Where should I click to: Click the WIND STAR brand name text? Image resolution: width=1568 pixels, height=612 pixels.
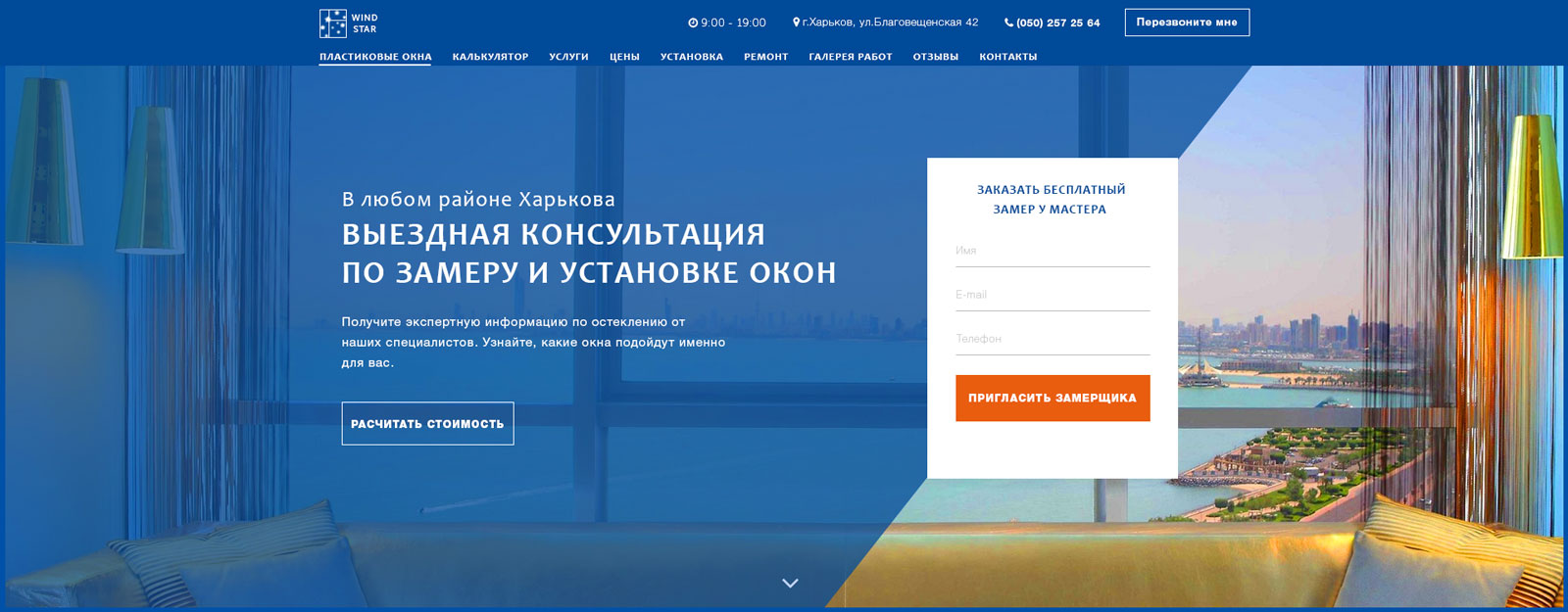tap(365, 24)
